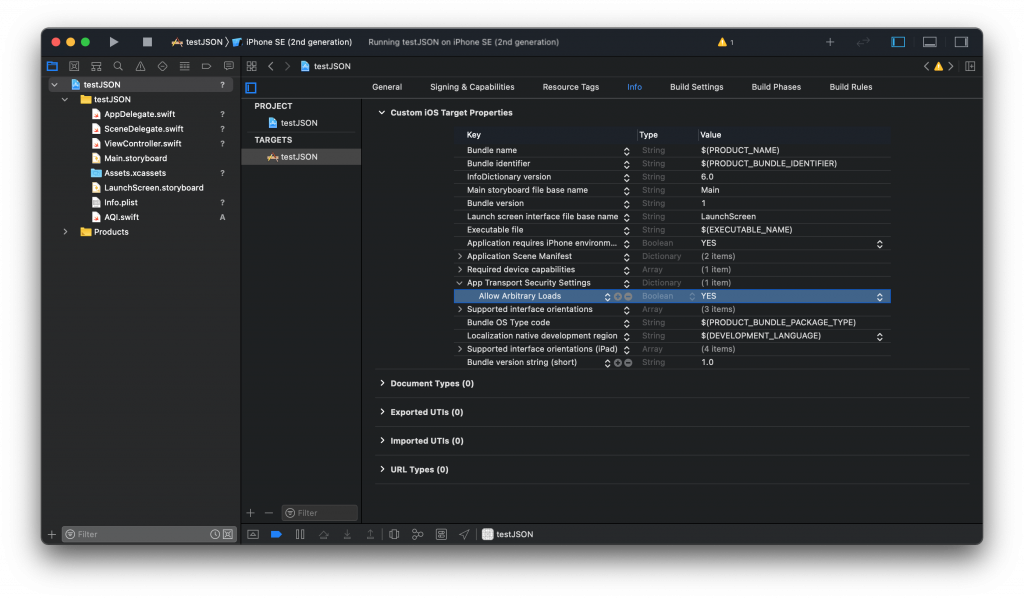Open the Test navigator diamond icon

click(163, 66)
